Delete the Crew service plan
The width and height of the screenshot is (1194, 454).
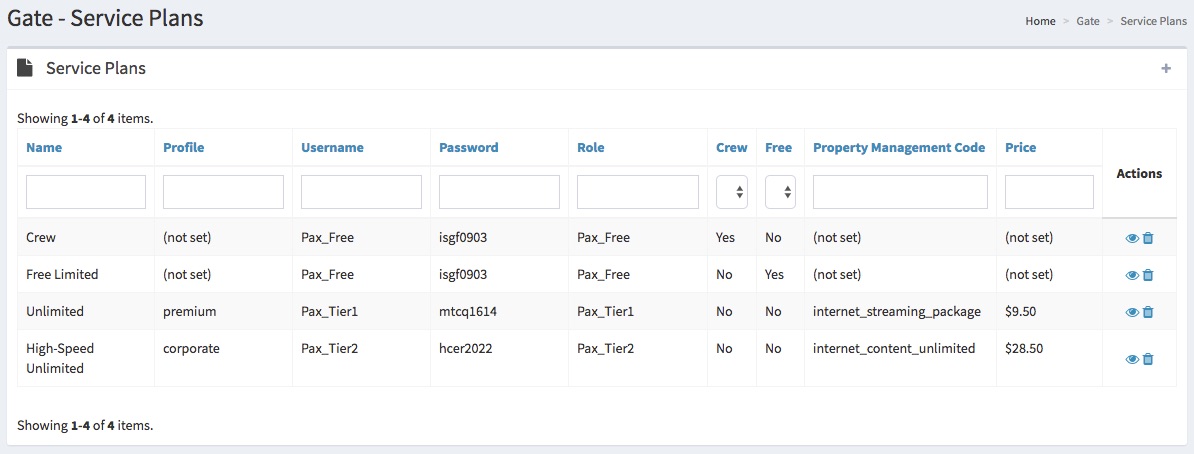1148,238
